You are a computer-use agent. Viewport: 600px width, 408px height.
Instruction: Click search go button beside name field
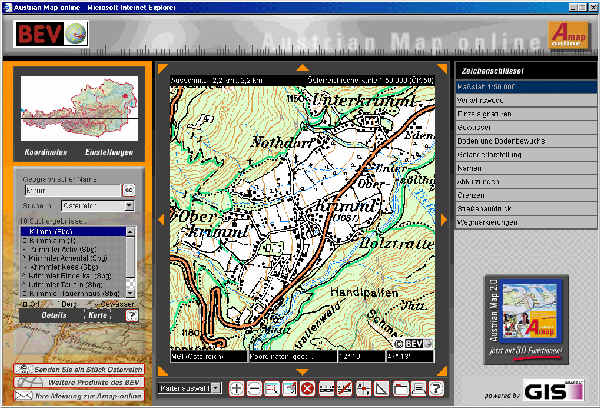tap(129, 190)
